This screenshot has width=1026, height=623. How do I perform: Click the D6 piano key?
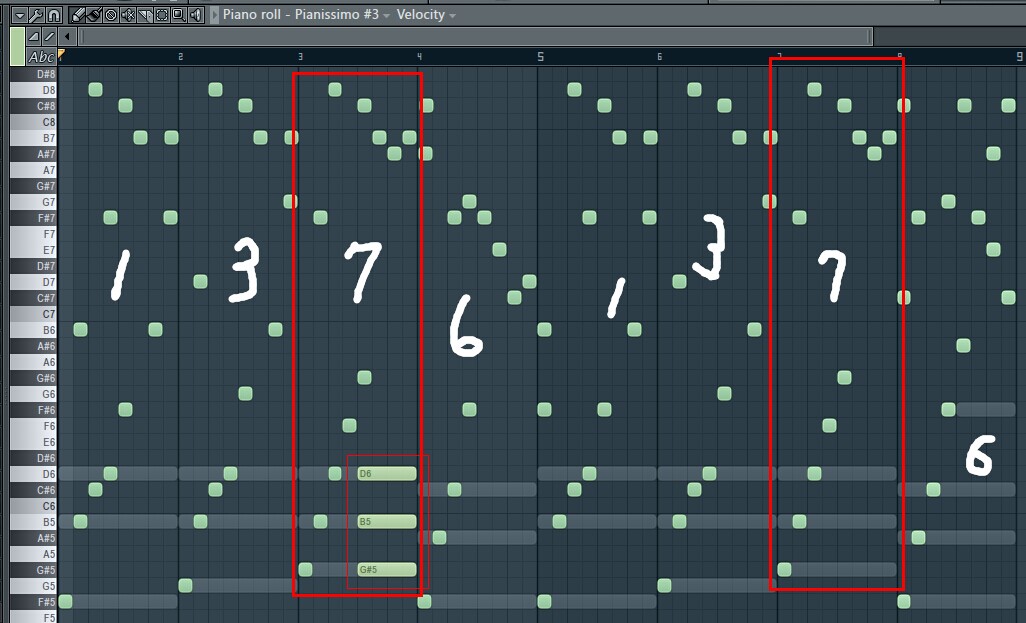(x=34, y=474)
